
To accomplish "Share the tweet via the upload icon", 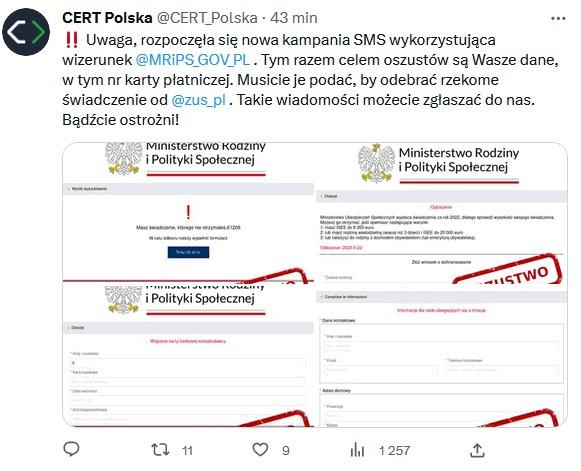I will [477, 450].
